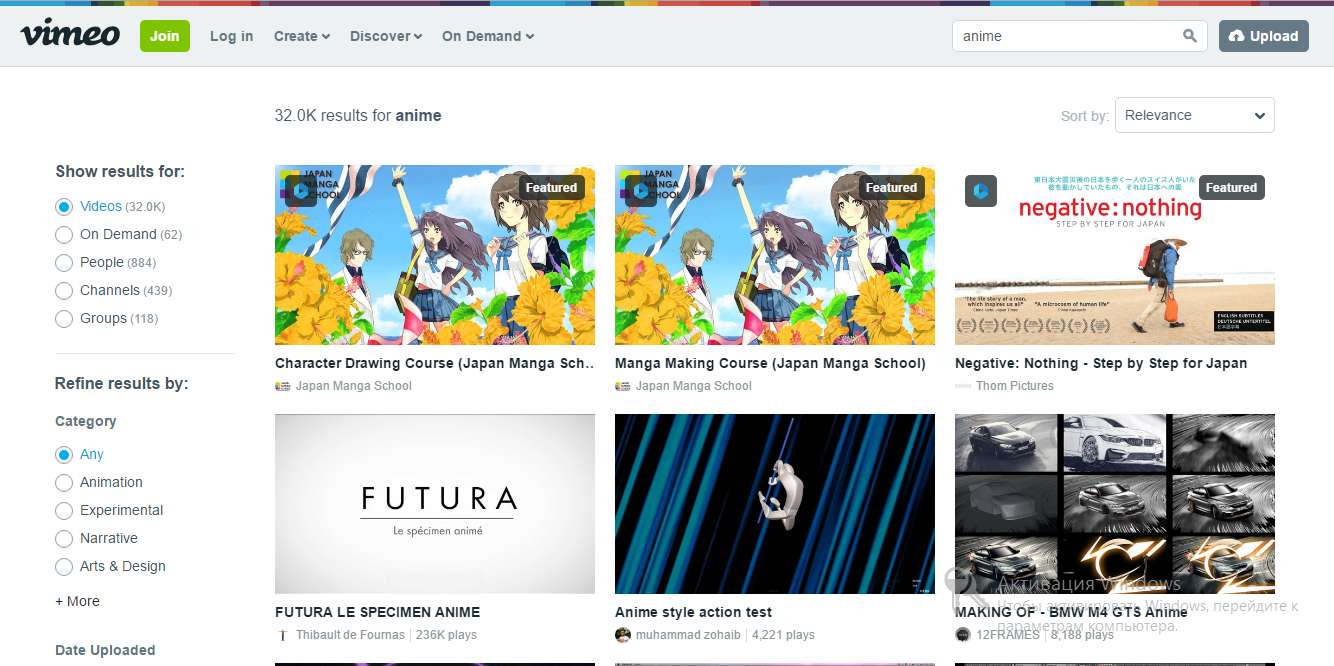Click play badge on Character Drawing Course thumbnail
The image size is (1334, 666).
tap(300, 191)
